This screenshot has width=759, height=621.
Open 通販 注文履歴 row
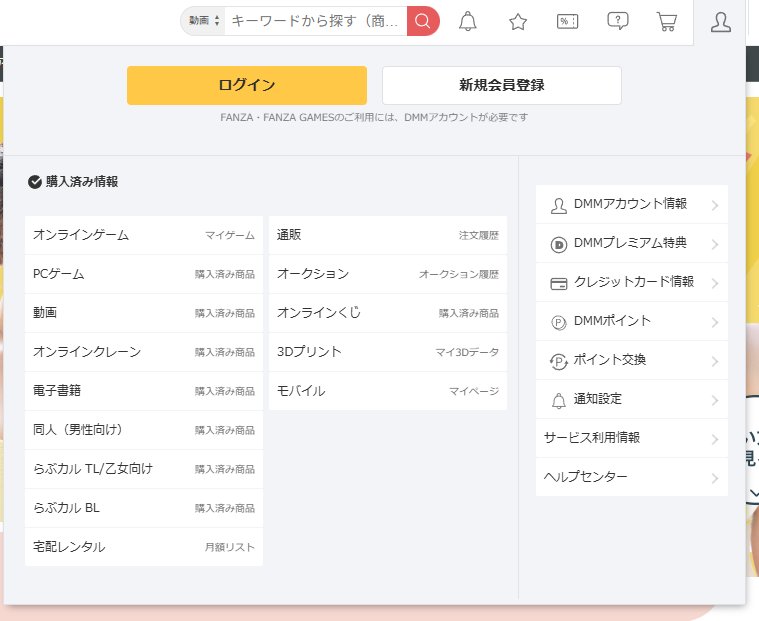click(388, 235)
